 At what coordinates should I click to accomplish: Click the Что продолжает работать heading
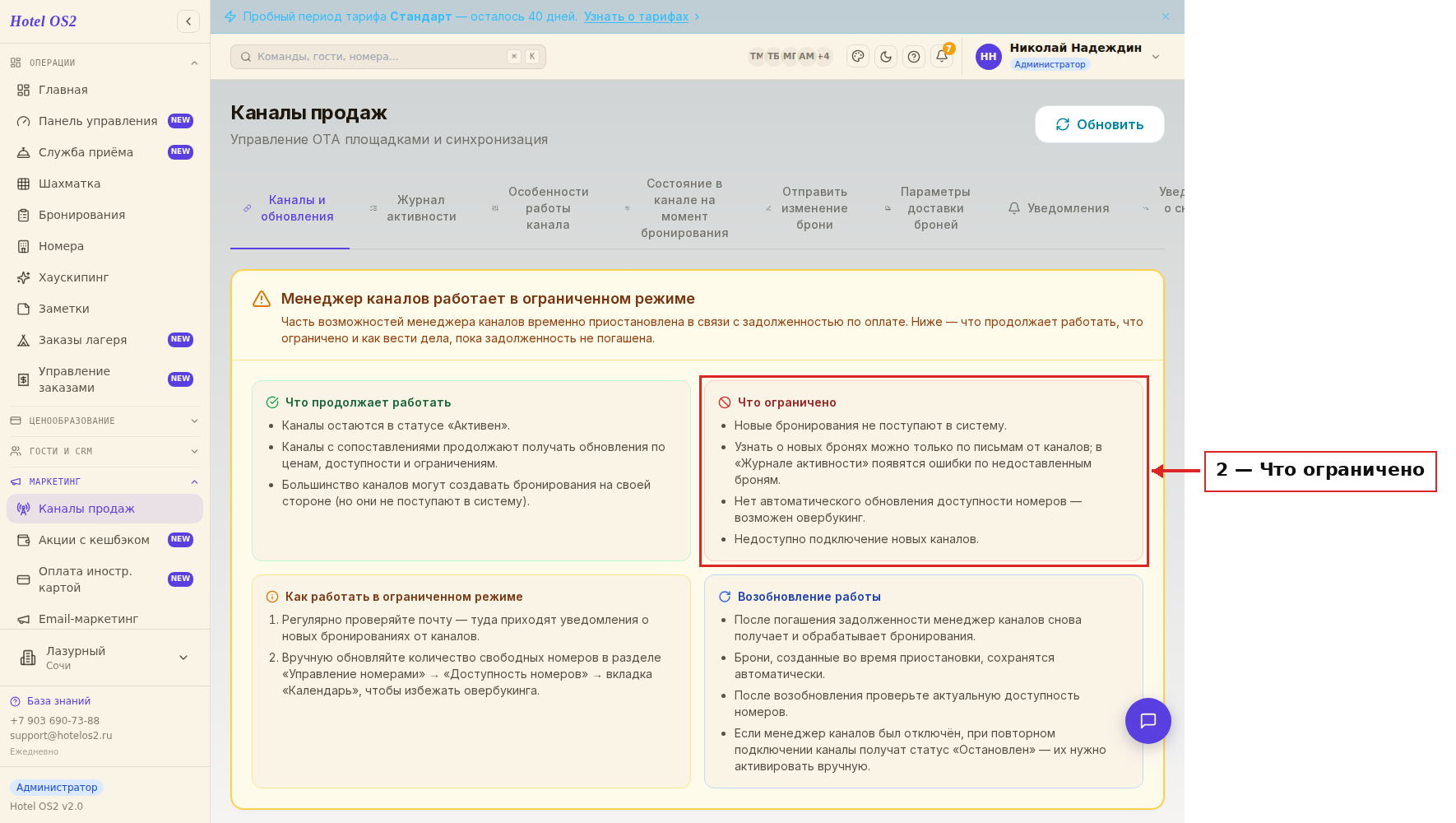[x=368, y=402]
